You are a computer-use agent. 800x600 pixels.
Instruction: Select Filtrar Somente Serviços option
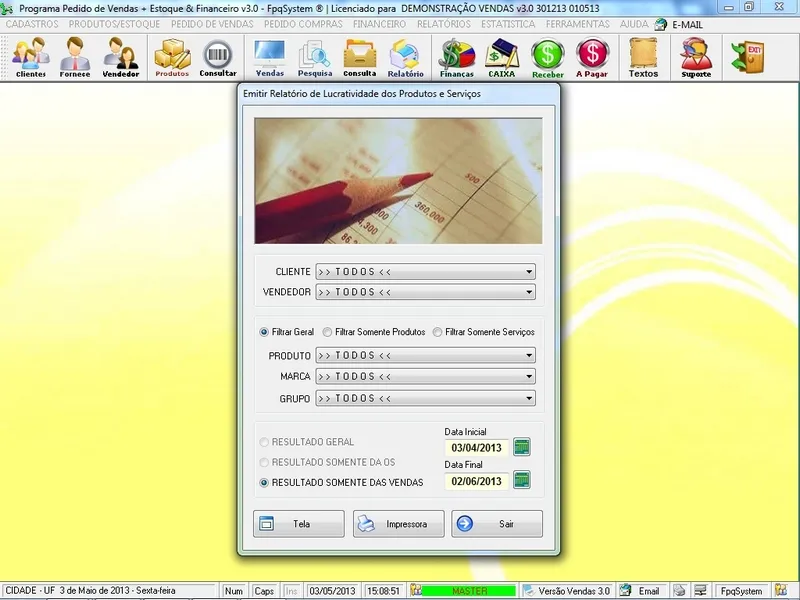click(x=438, y=332)
